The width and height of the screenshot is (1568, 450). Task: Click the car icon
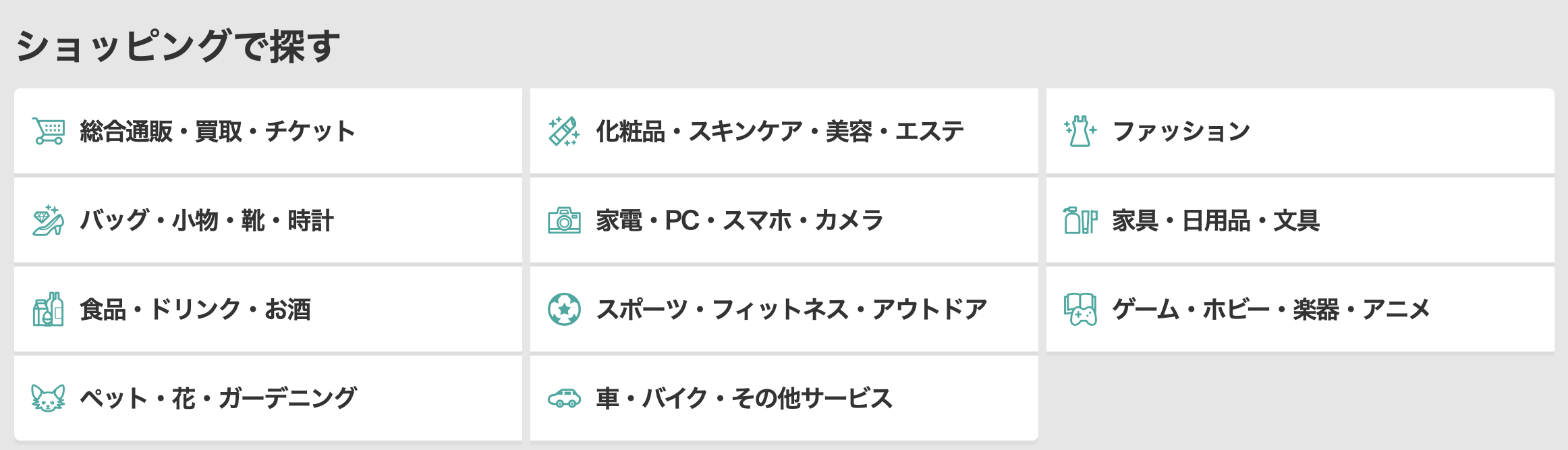pos(564,398)
